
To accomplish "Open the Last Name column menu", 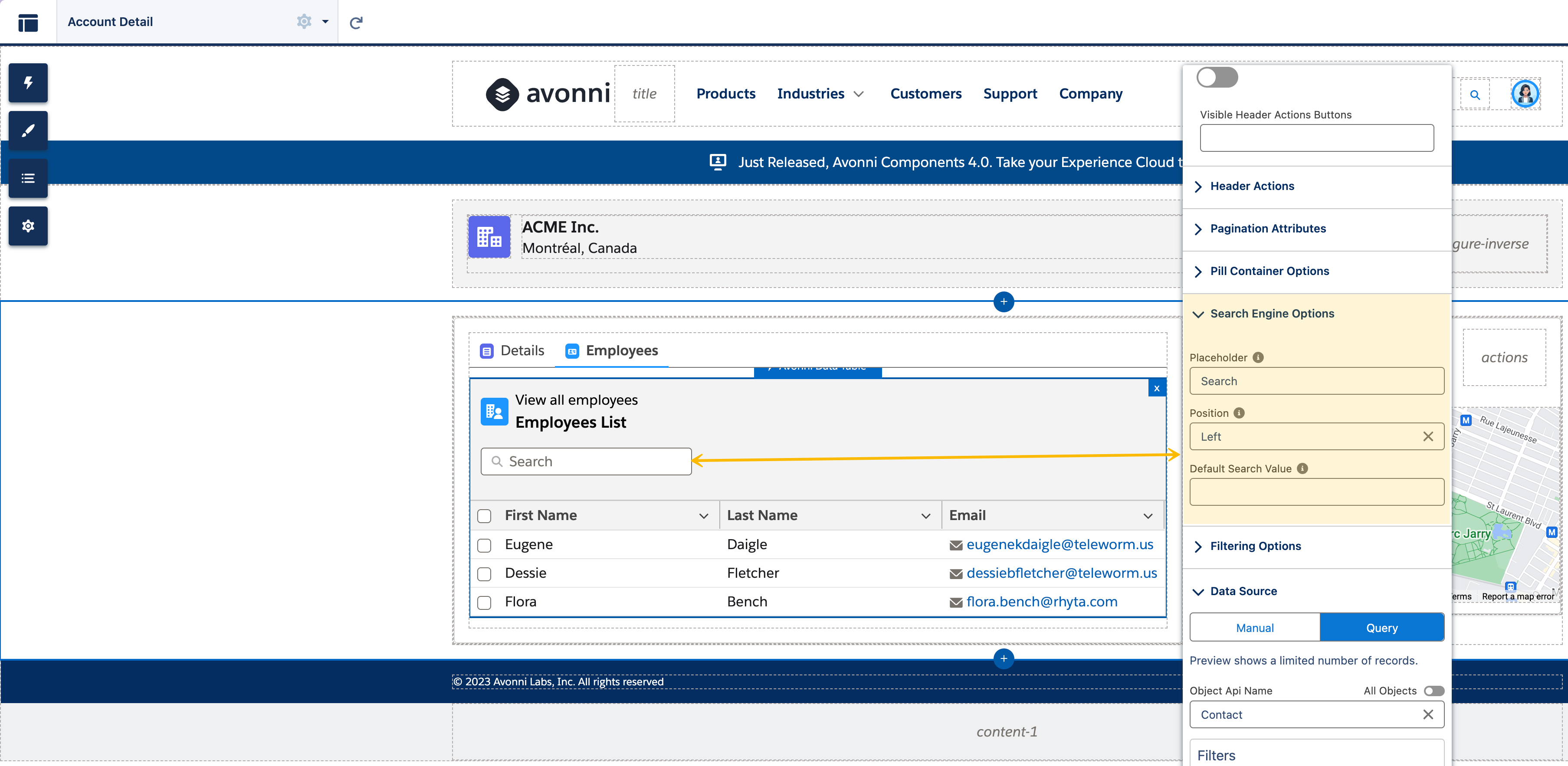I will [x=925, y=516].
